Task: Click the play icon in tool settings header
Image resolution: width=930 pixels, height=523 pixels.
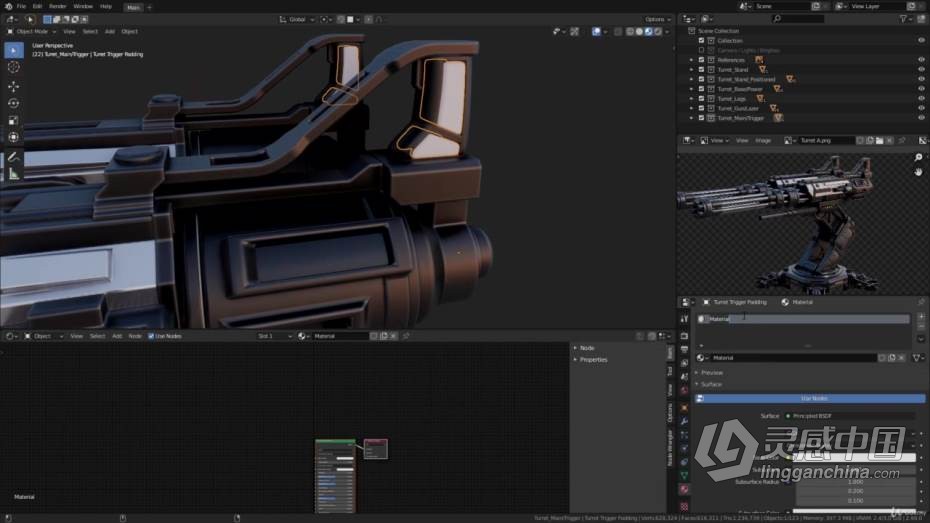Action: [30, 20]
